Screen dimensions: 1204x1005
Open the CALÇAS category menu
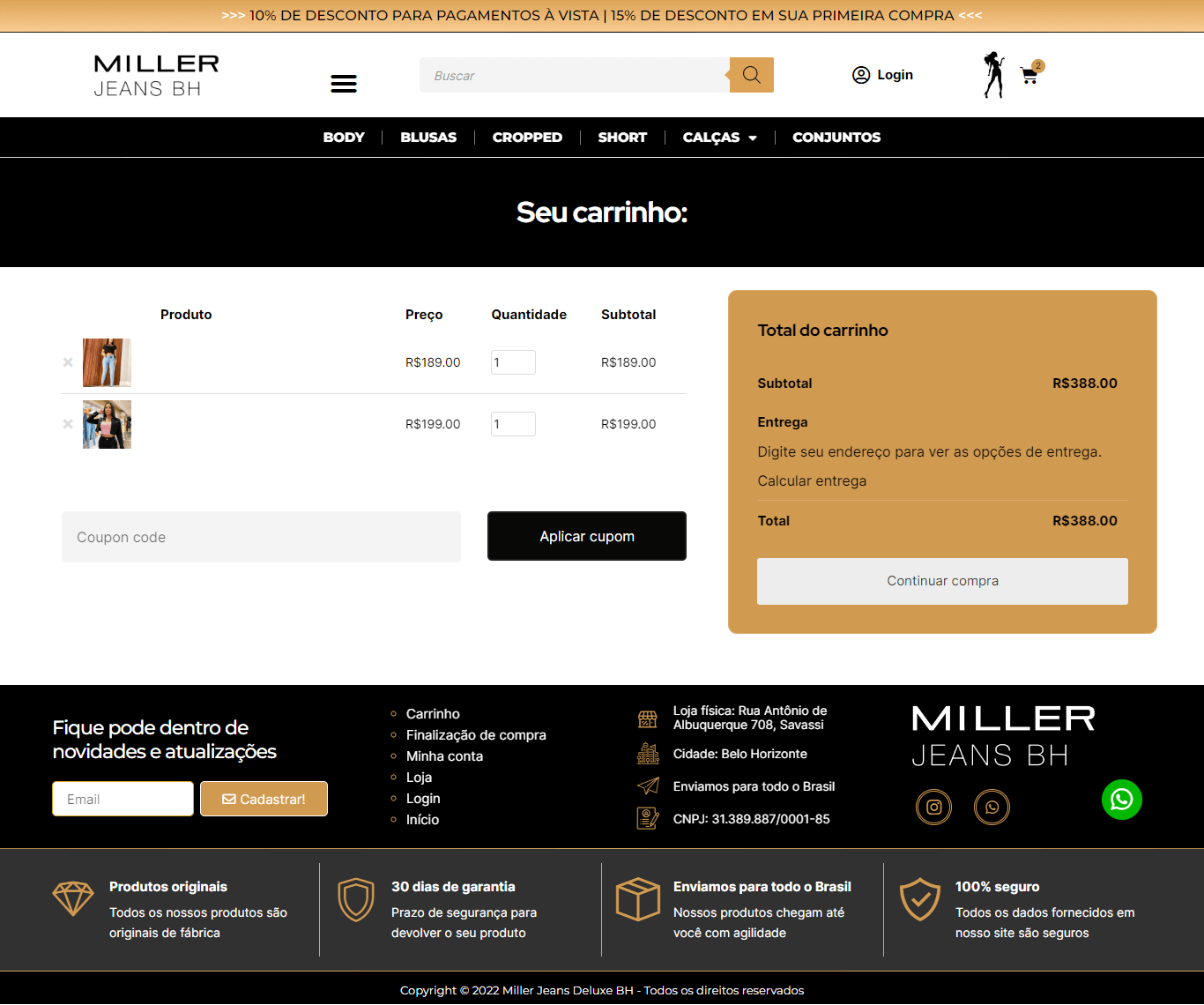click(x=711, y=138)
